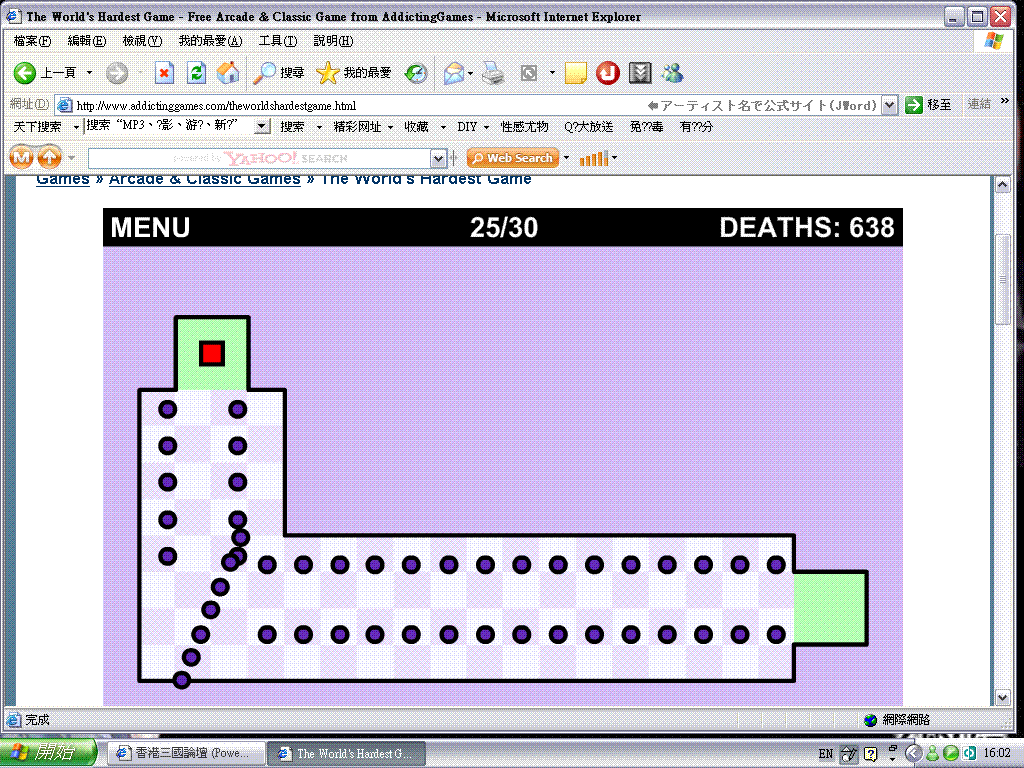This screenshot has height=768, width=1024.
Task: Click the 免??毒 toolbar link
Action: coord(646,127)
